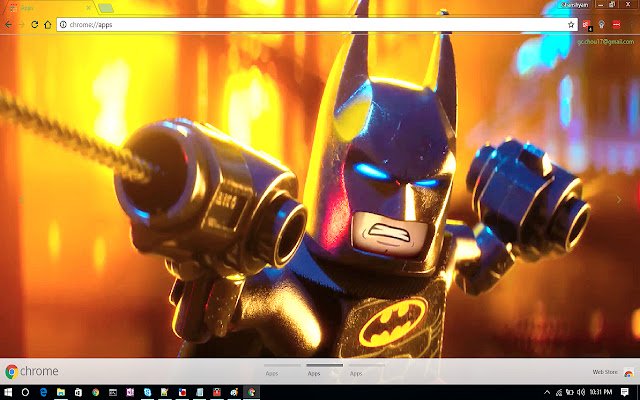Open the Web Store link
Image resolution: width=640 pixels, height=400 pixels.
click(605, 372)
